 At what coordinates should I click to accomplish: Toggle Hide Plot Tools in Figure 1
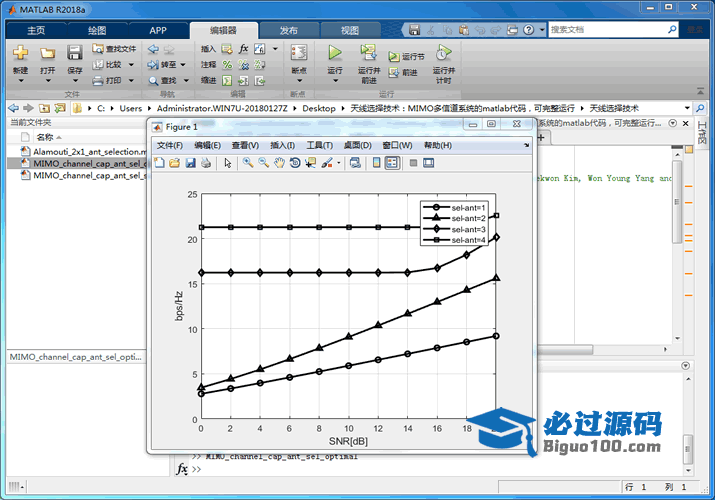click(x=414, y=163)
